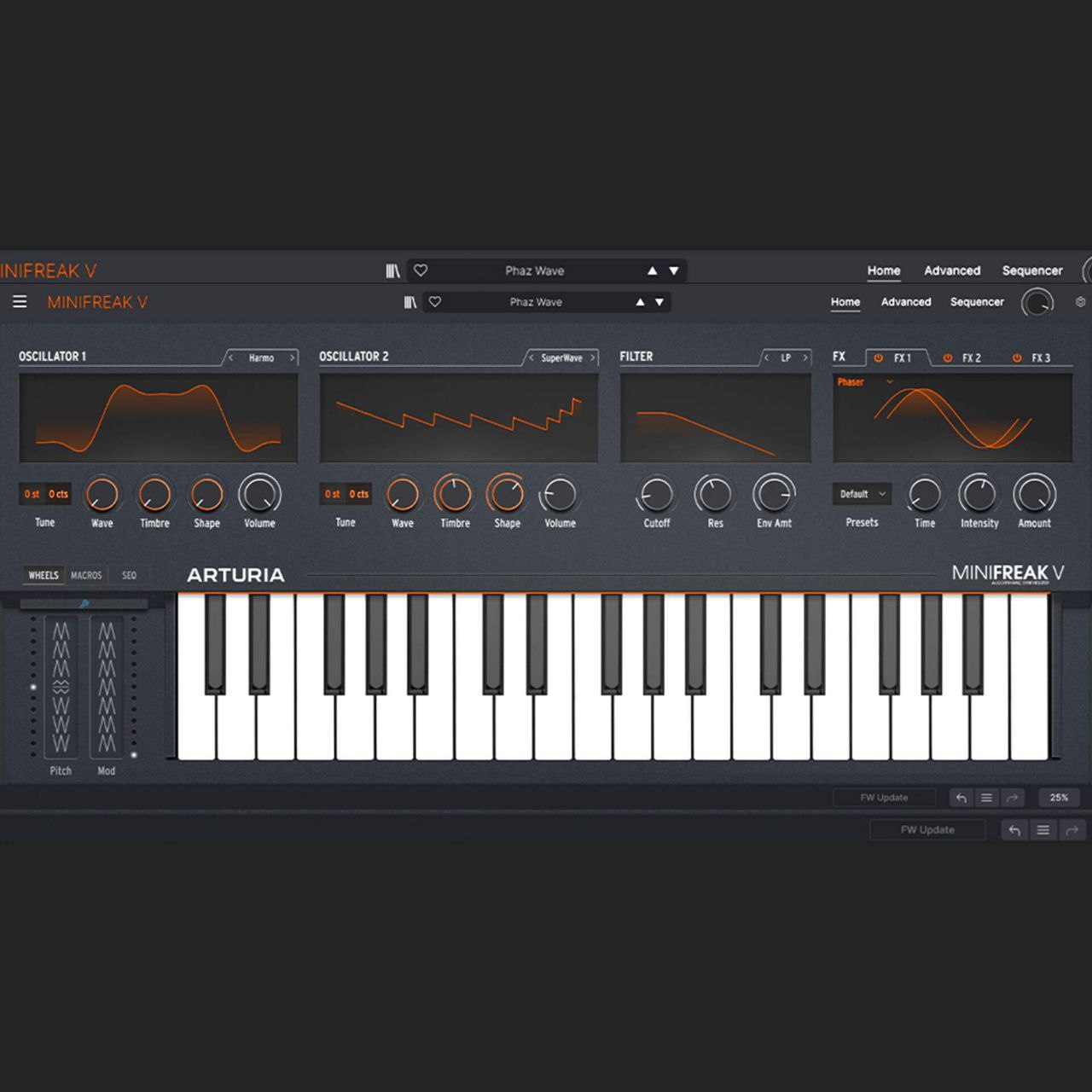Show the WHEELS panel tab

coord(44,576)
